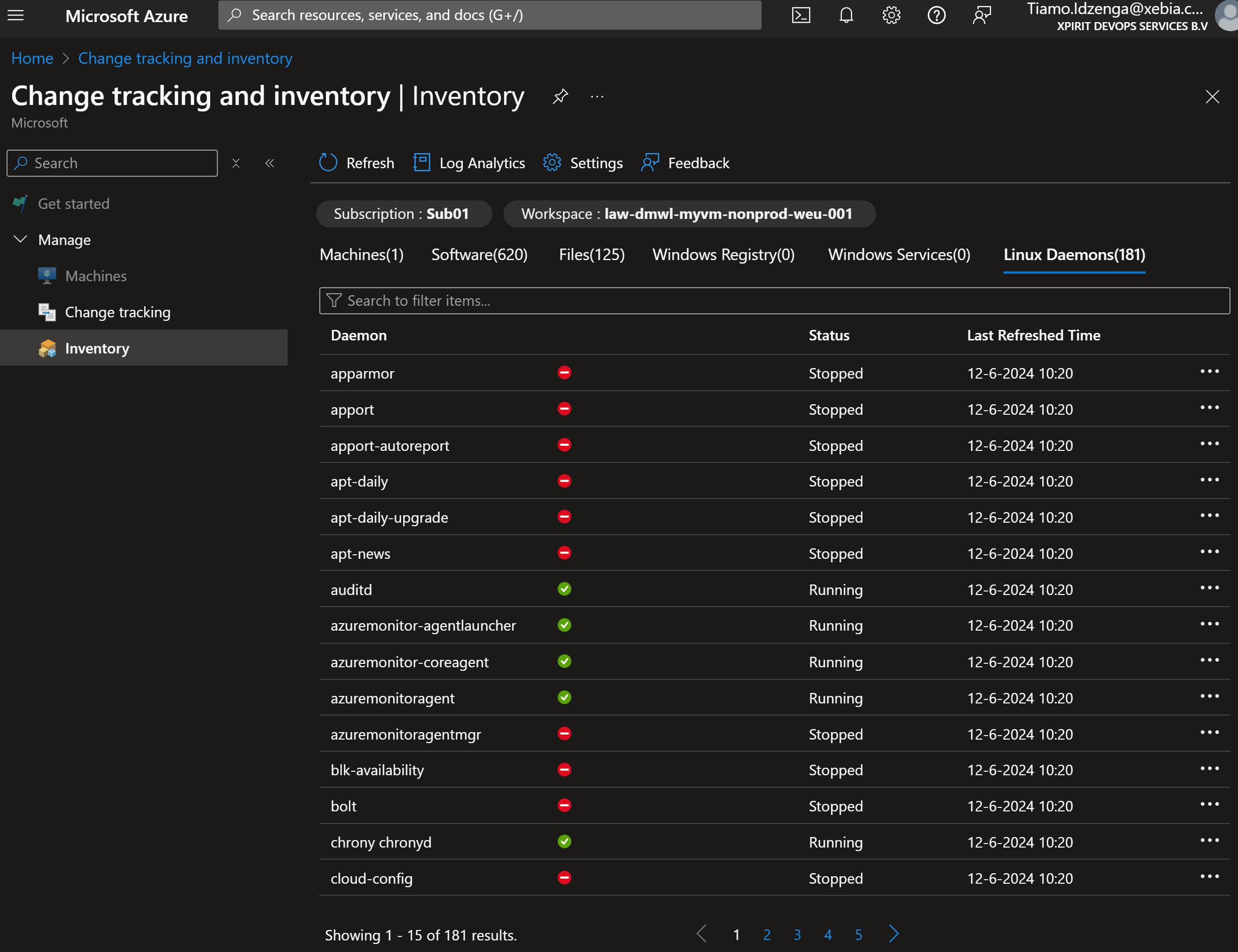Click the Inventory boxes icon in sidebar
1238x952 pixels.
click(x=47, y=348)
